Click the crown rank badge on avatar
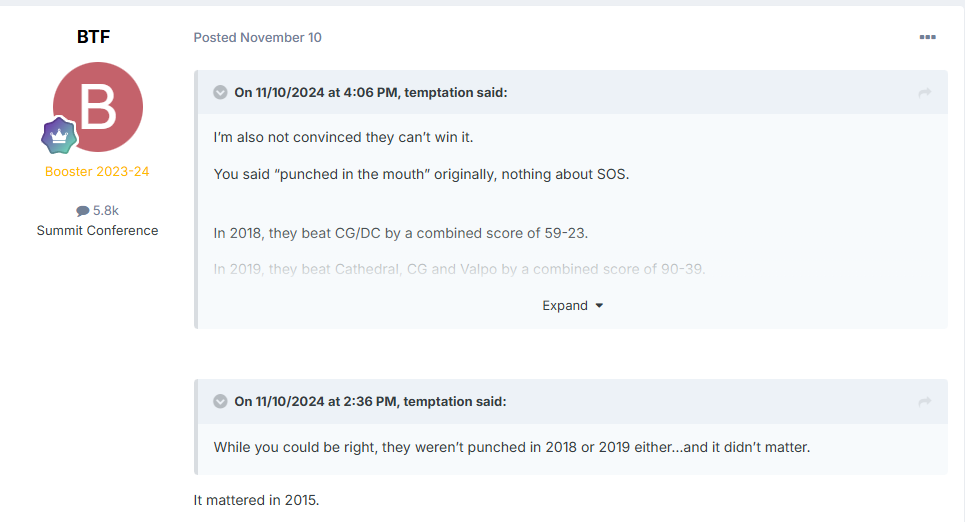This screenshot has width=965, height=522. [x=59, y=135]
